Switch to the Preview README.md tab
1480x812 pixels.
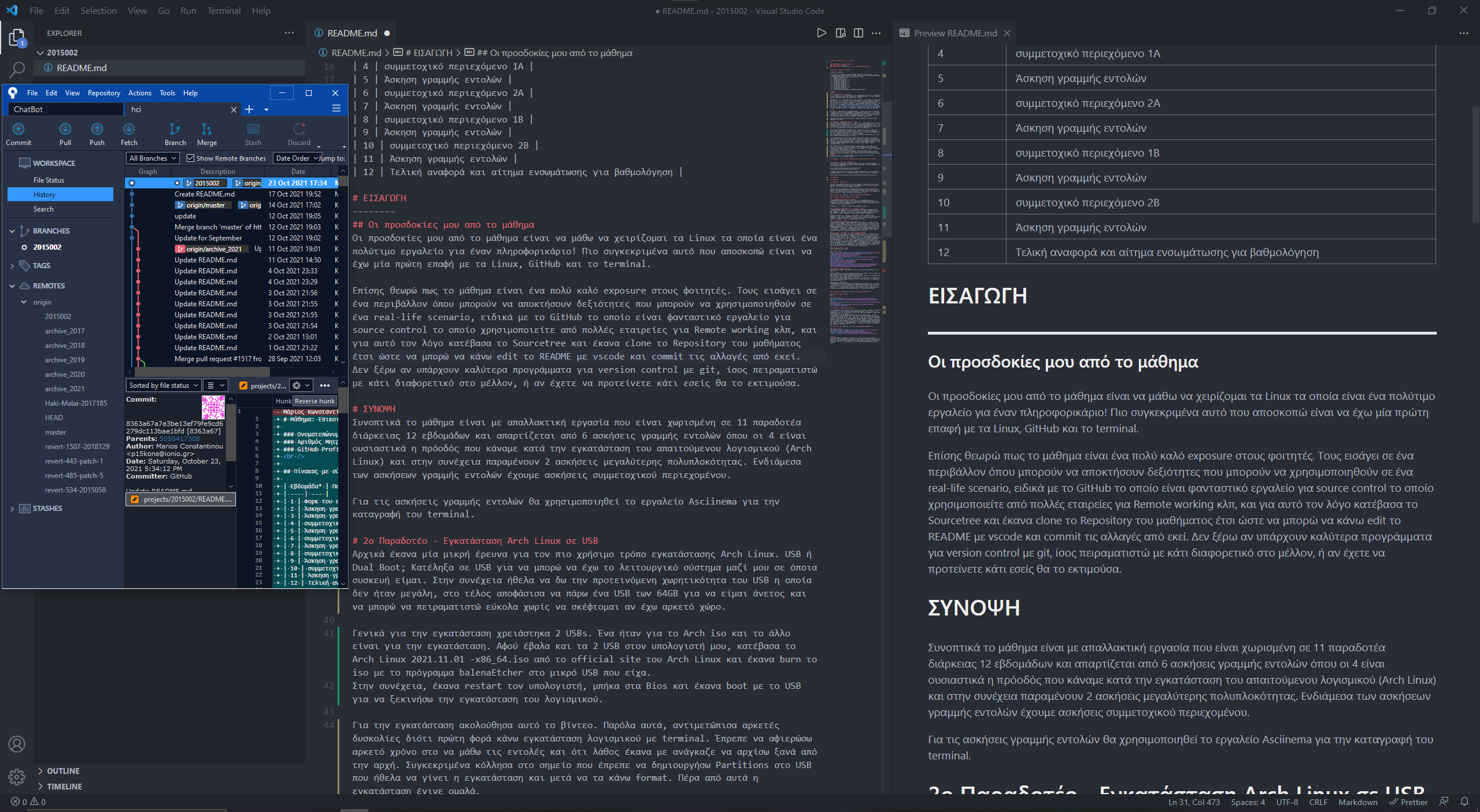[x=955, y=33]
